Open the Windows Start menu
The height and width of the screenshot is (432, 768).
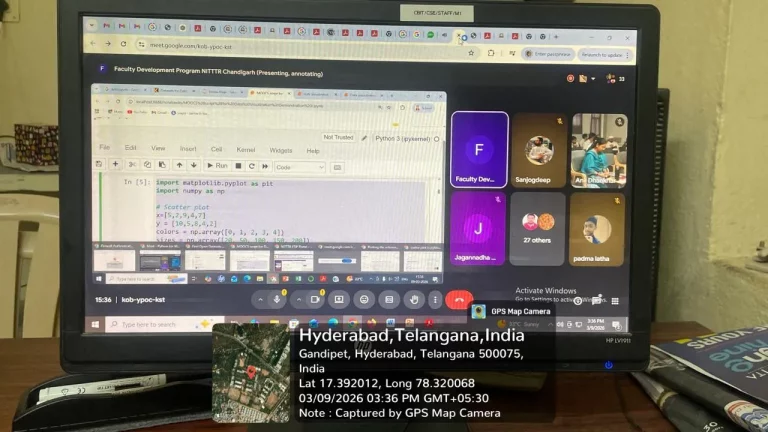click(95, 324)
